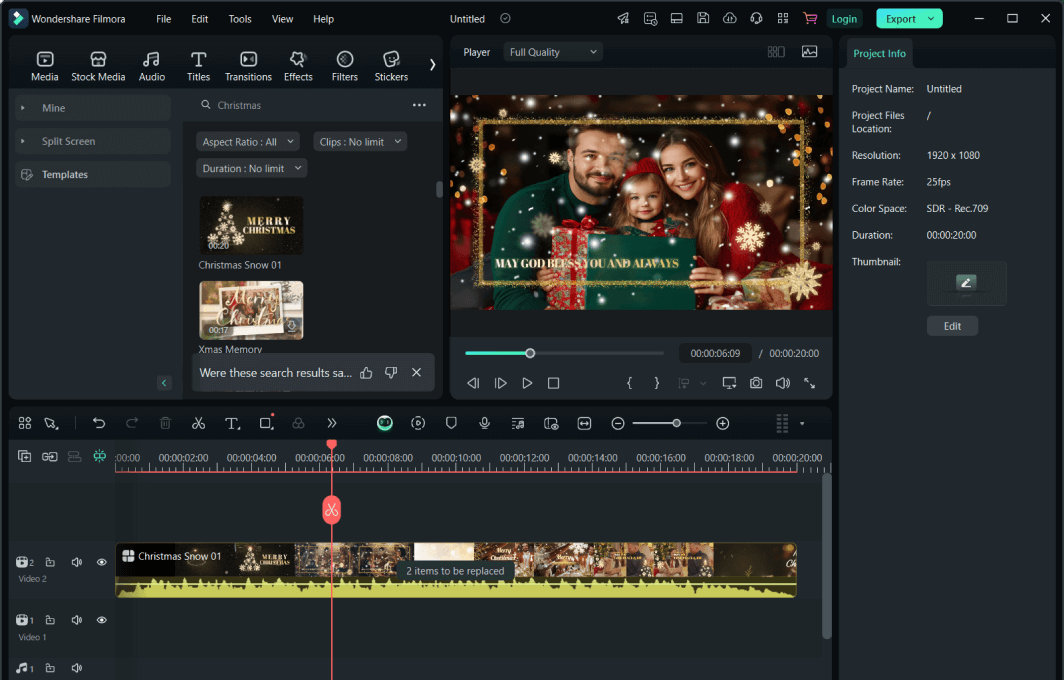Image resolution: width=1064 pixels, height=680 pixels.
Task: Zoom out the timeline with minus
Action: [x=618, y=423]
